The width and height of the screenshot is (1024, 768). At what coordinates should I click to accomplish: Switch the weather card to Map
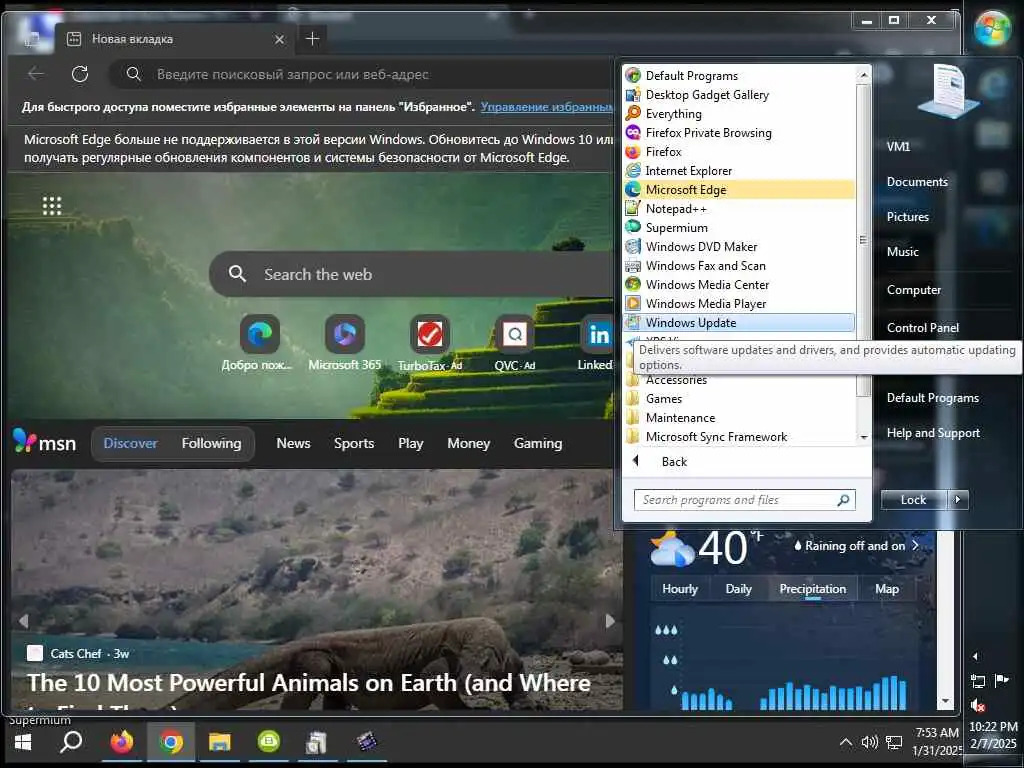click(887, 588)
